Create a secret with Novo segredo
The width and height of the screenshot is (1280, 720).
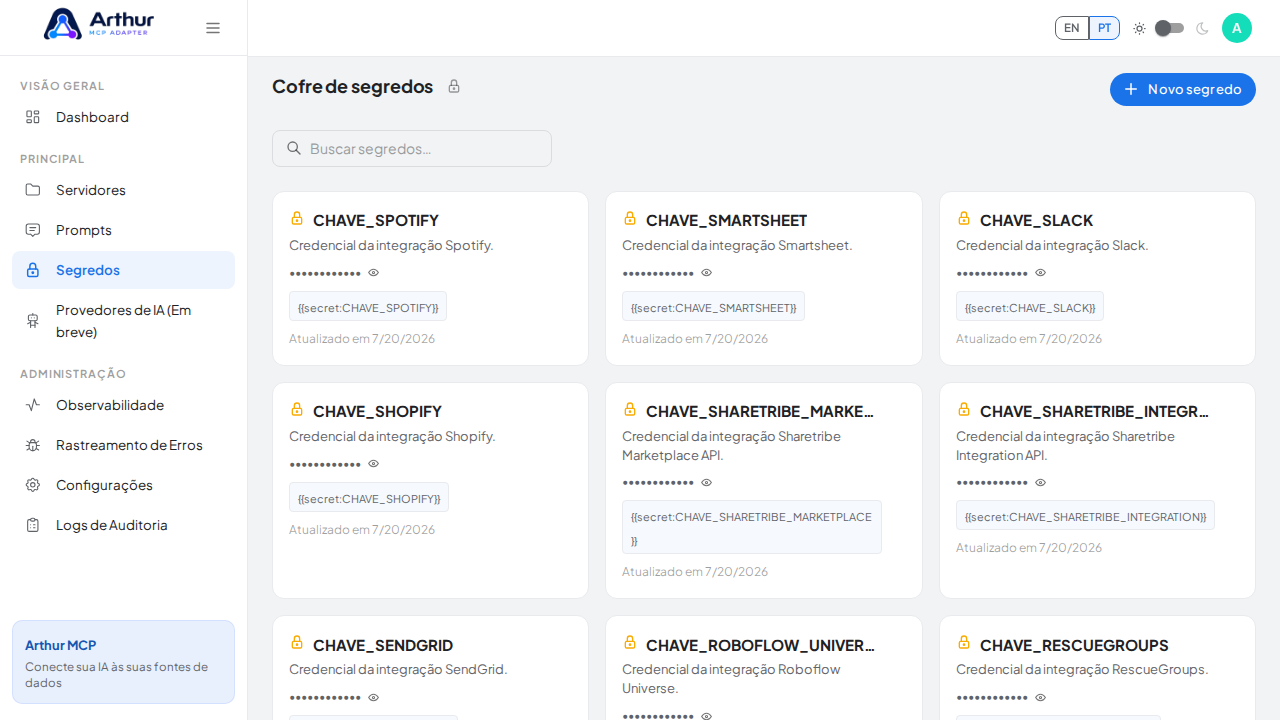(x=1183, y=89)
